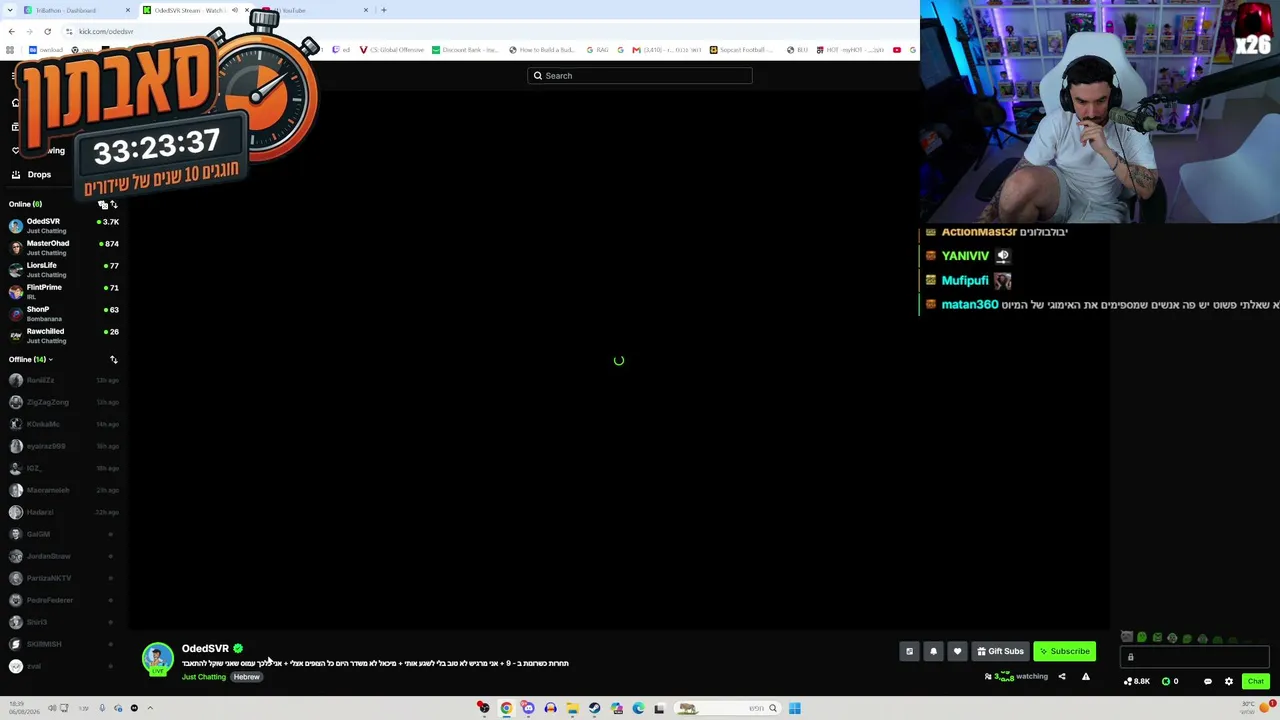Click the Just Chatting category link
The image size is (1280, 720).
204,677
